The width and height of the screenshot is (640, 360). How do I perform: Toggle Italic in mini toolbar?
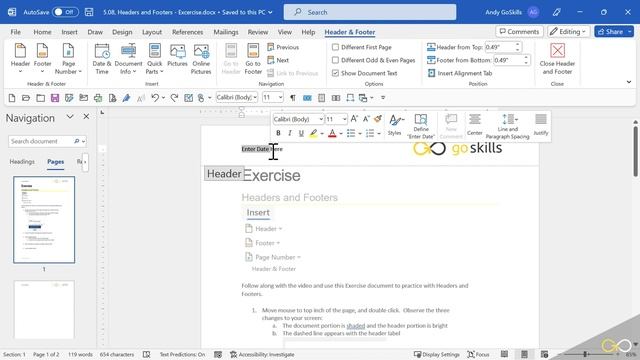pos(289,133)
